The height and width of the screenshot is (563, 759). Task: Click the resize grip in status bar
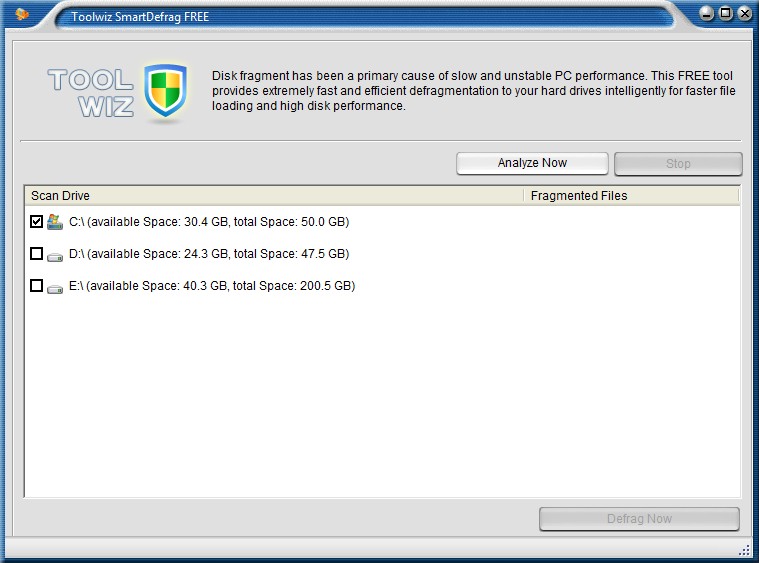click(744, 550)
